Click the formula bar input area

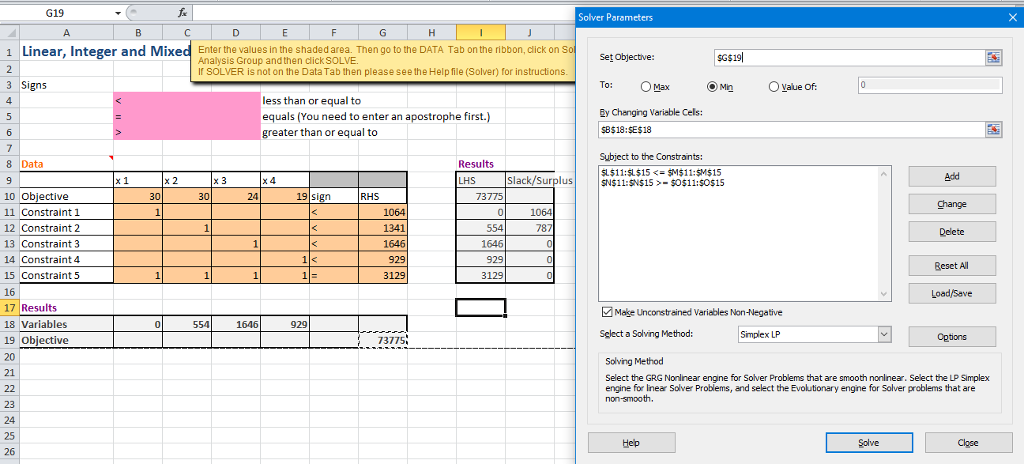[384, 12]
